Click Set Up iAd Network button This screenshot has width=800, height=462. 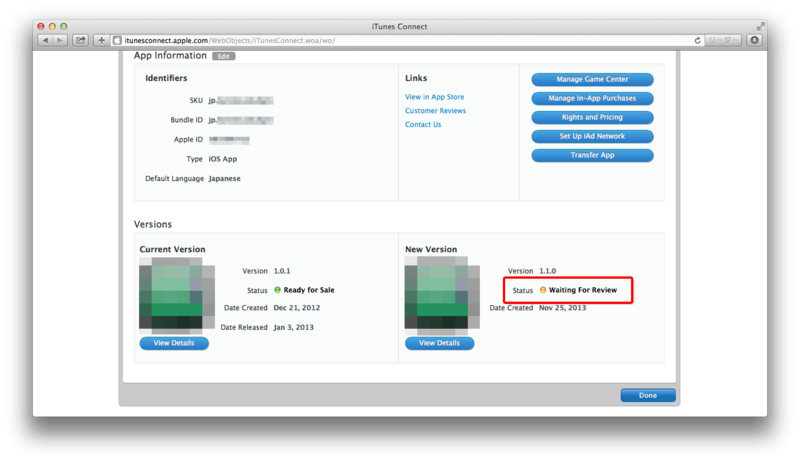(x=592, y=136)
